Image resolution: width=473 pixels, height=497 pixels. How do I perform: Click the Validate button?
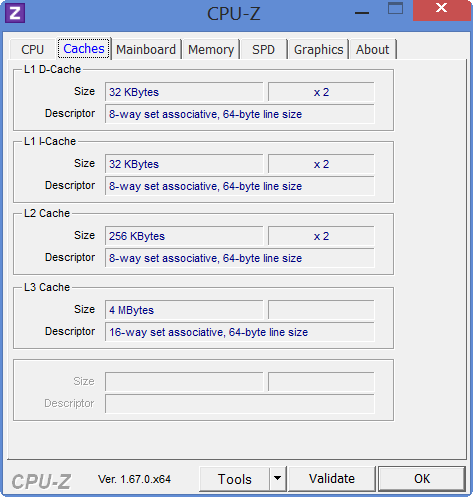332,479
